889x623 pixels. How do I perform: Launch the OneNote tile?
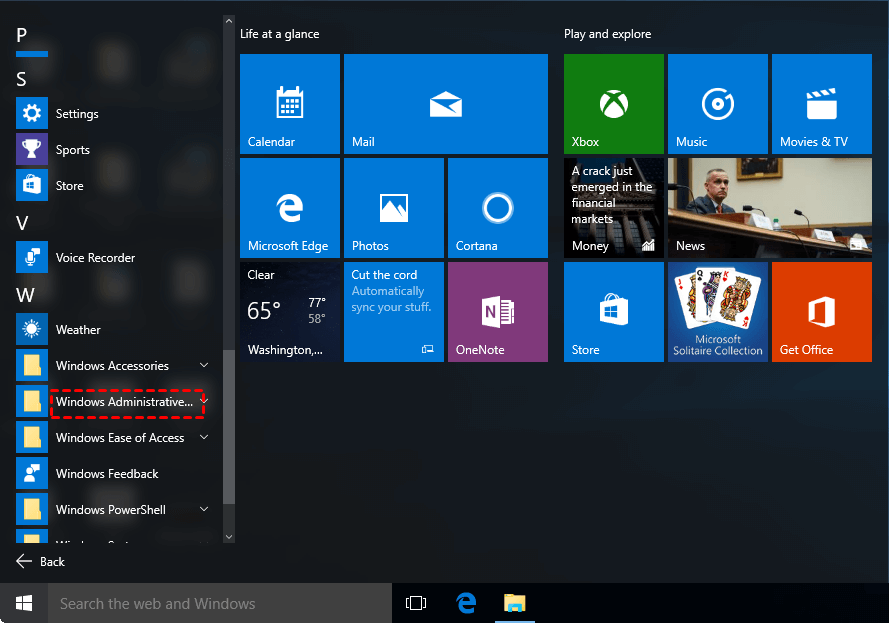point(498,312)
